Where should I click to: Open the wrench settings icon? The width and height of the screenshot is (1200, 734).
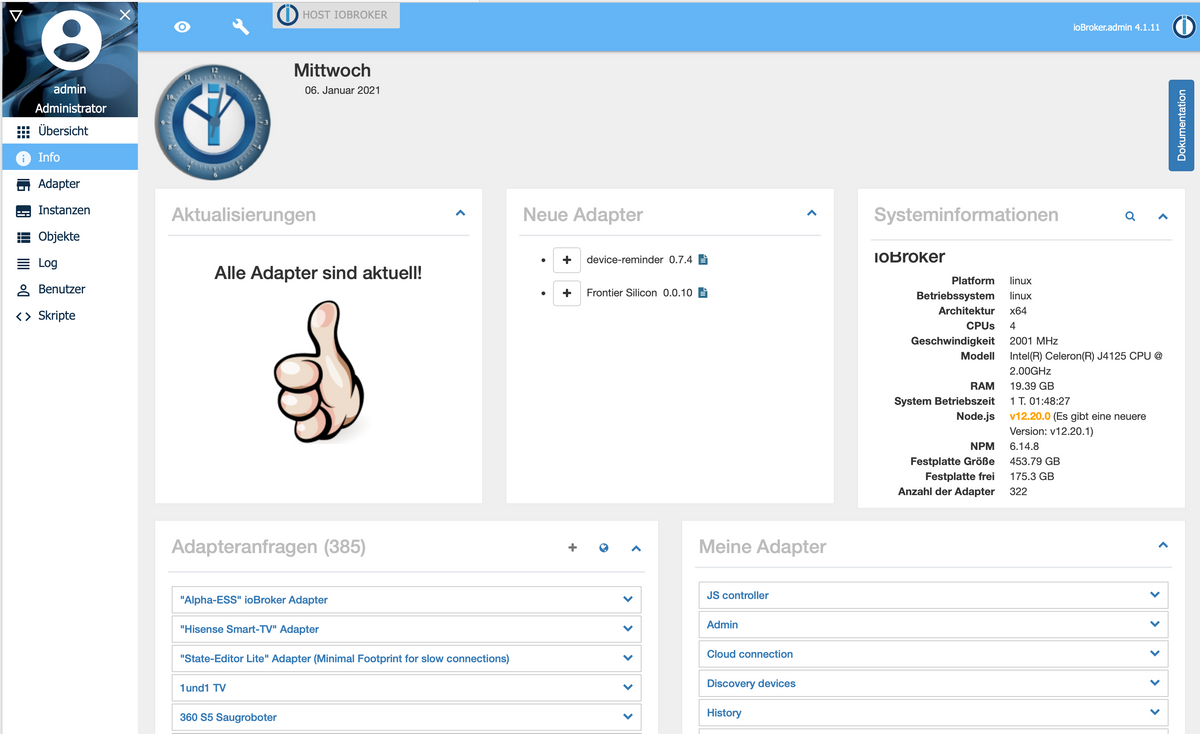241,27
